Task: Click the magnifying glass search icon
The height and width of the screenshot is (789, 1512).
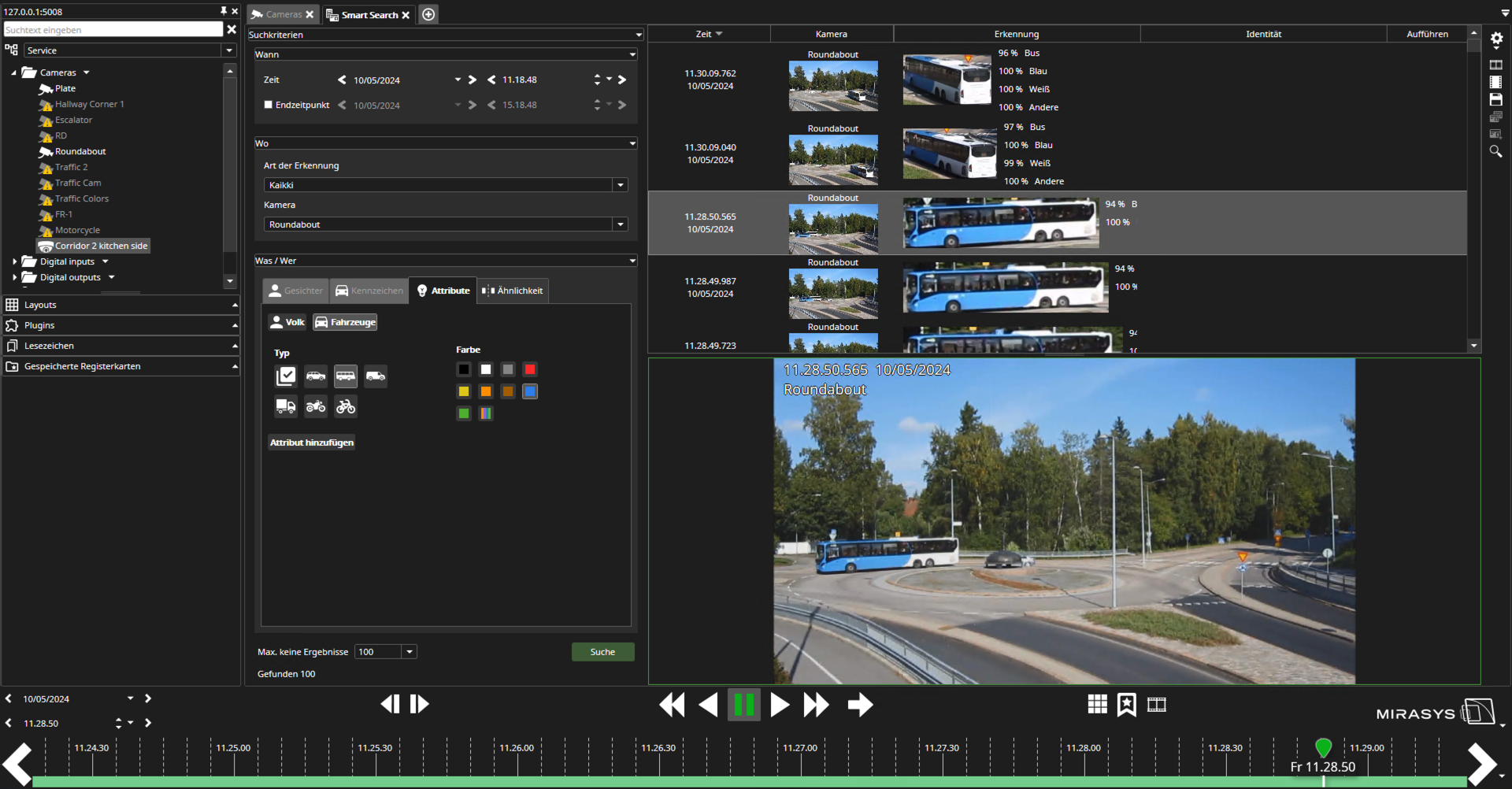Action: 1496,151
